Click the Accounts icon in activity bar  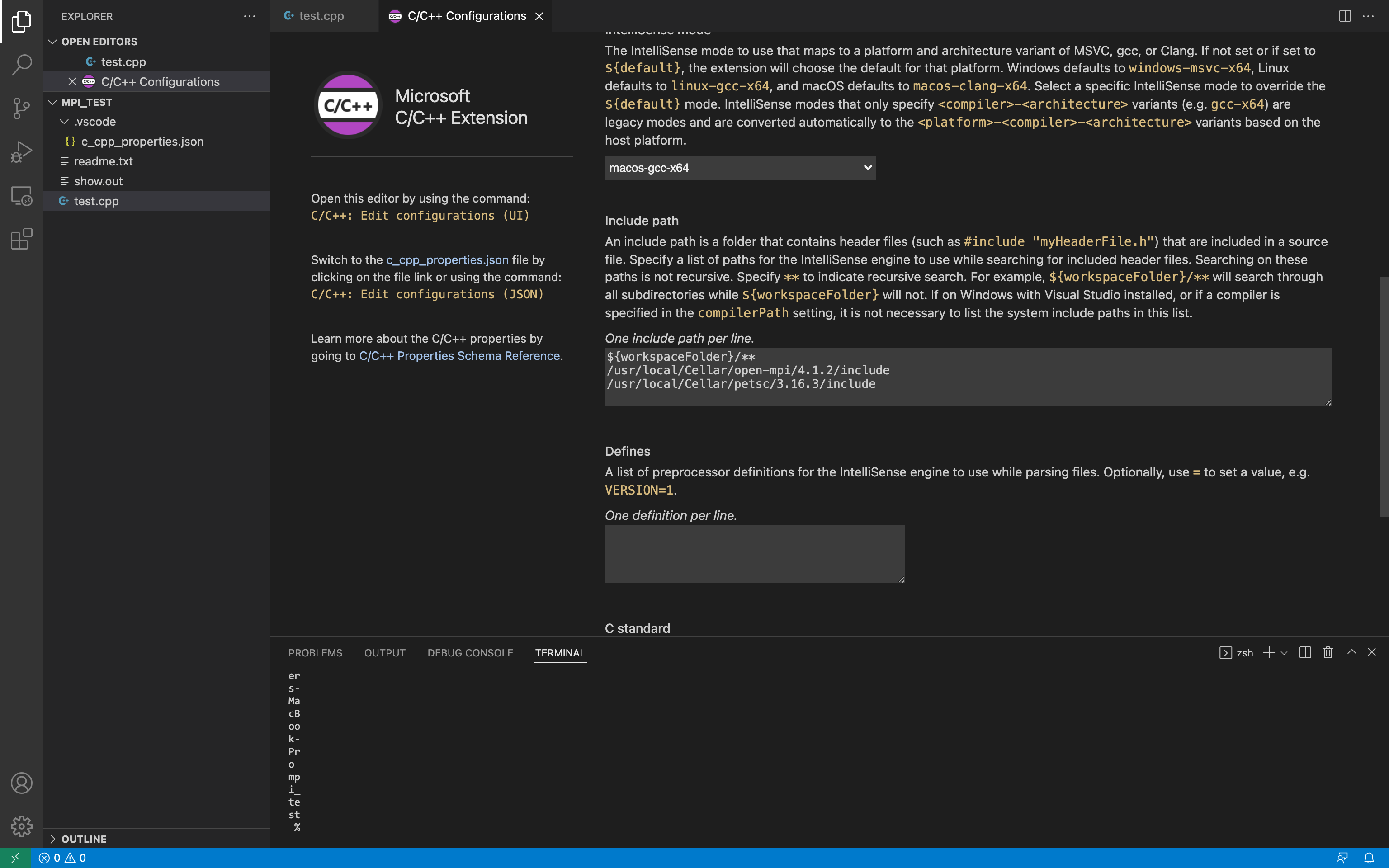21,783
